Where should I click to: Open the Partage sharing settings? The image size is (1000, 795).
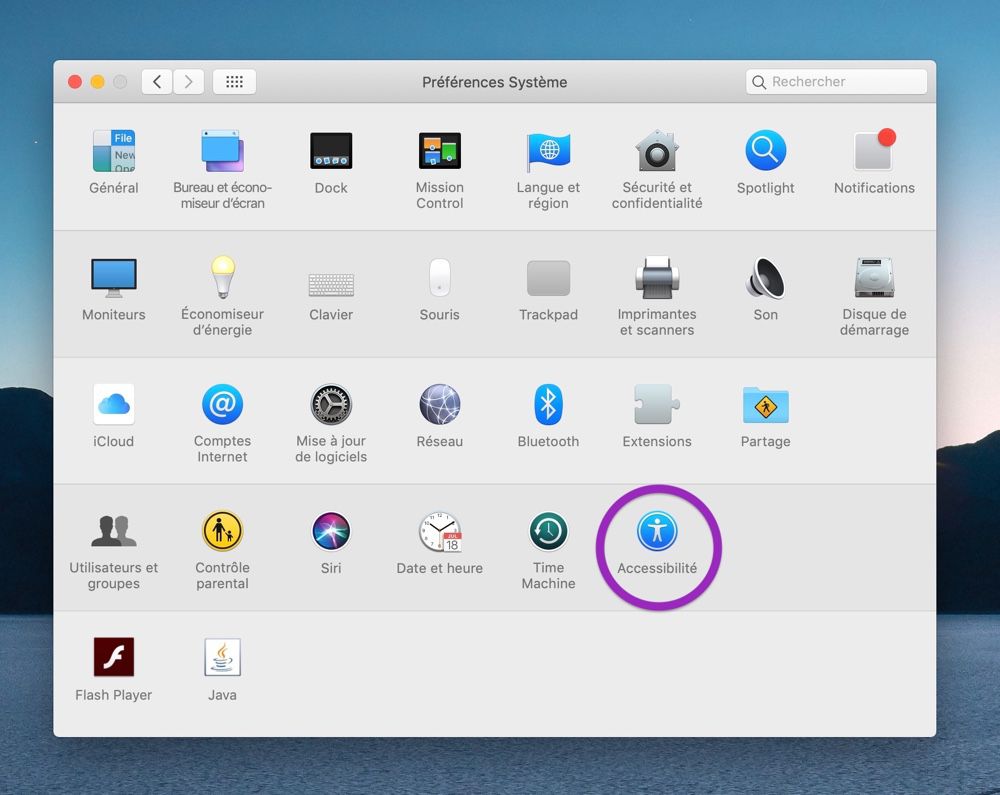pos(765,404)
